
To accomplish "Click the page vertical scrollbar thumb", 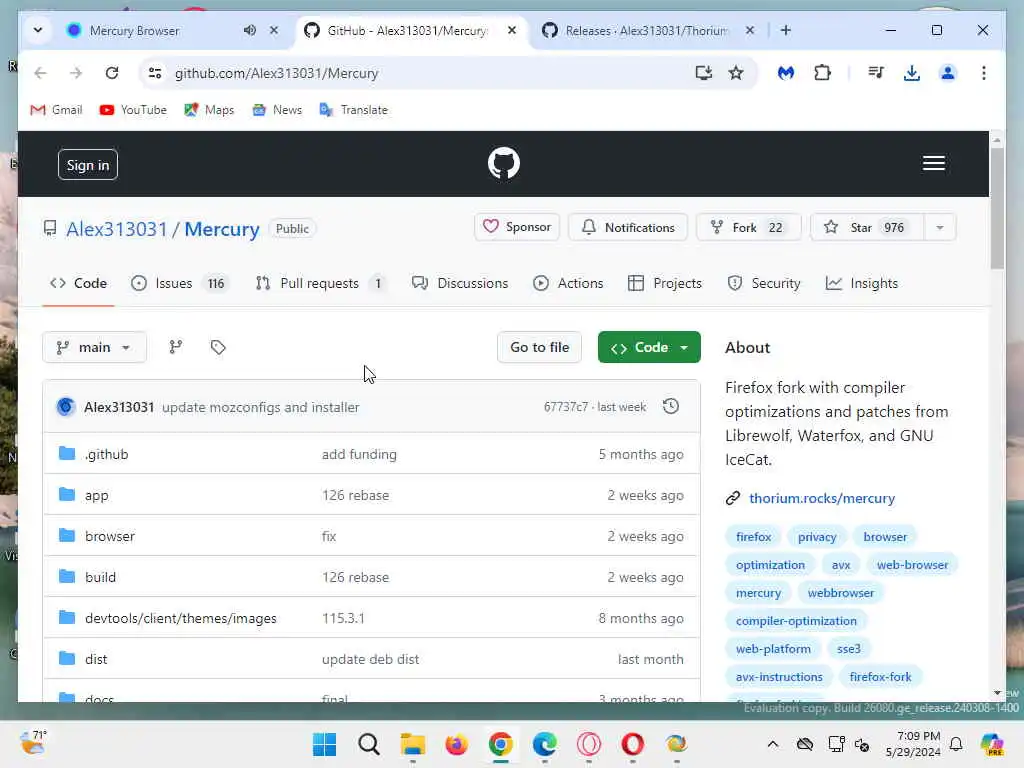I will 997,209.
